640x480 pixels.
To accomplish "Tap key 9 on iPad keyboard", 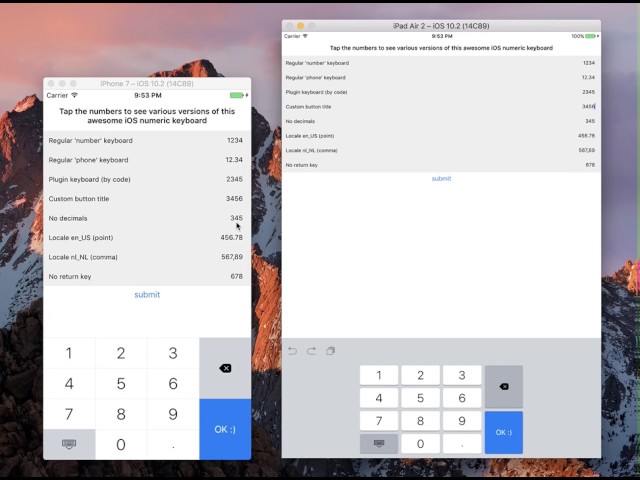I will coord(462,421).
